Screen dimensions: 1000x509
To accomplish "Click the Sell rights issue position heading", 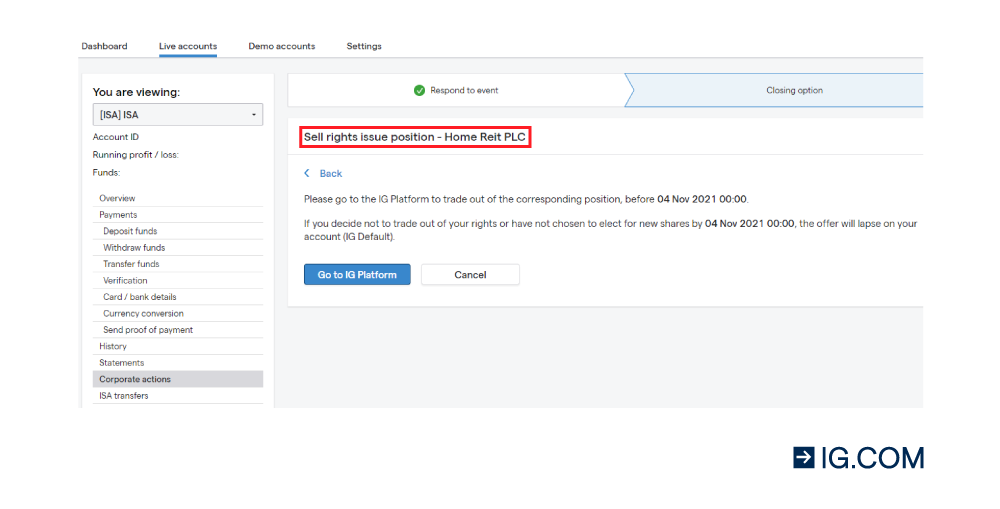I will pos(415,137).
